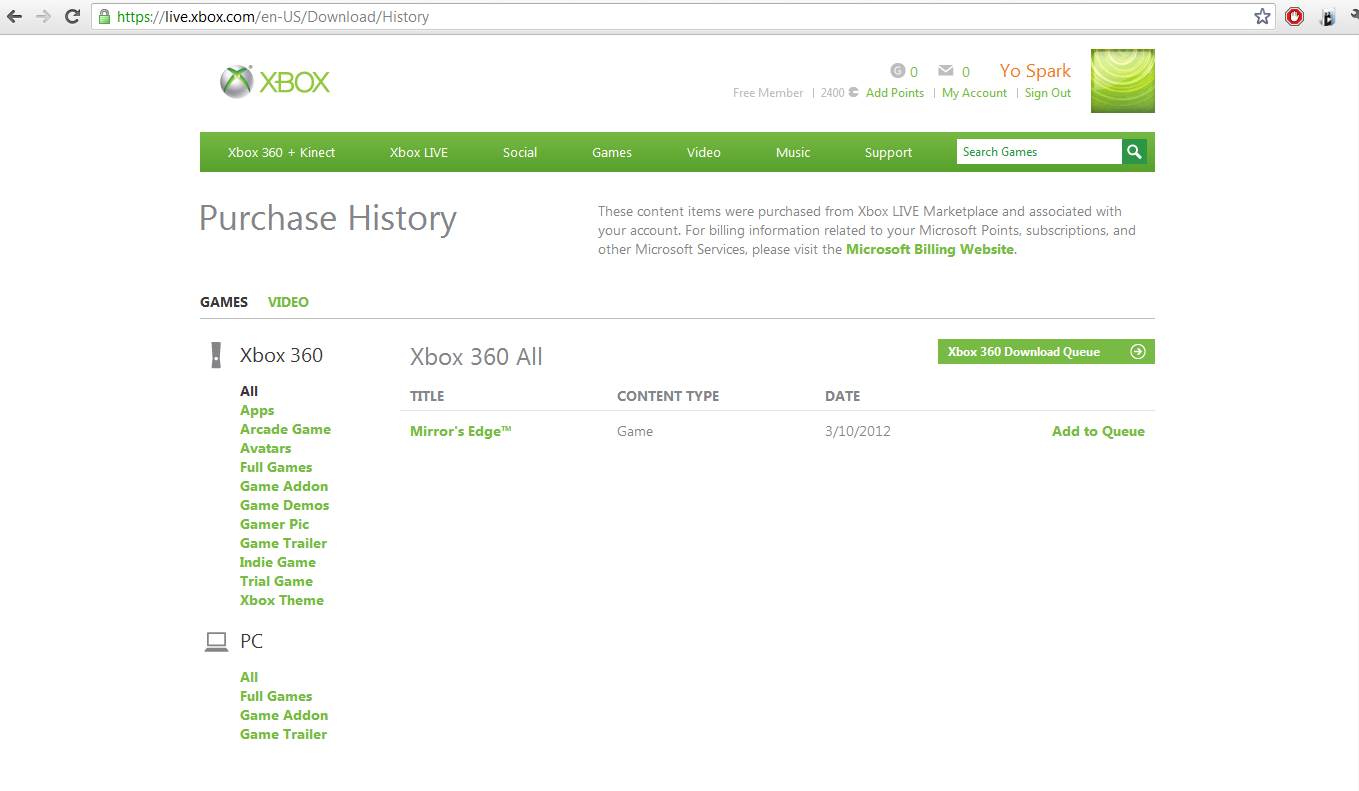Switch to the VIDEO tab
Viewport: 1359px width, 791px height.
point(288,302)
